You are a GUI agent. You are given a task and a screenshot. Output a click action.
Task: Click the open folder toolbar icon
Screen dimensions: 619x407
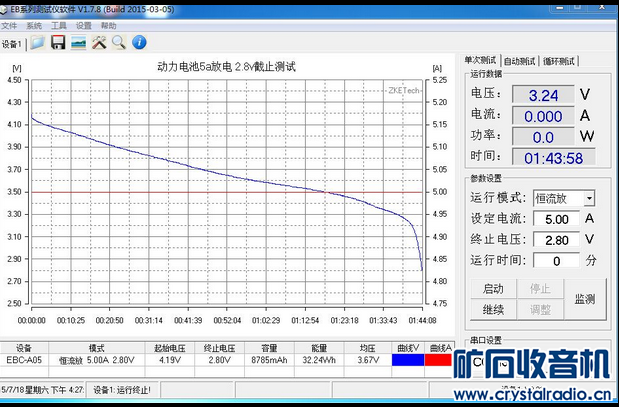click(x=38, y=42)
